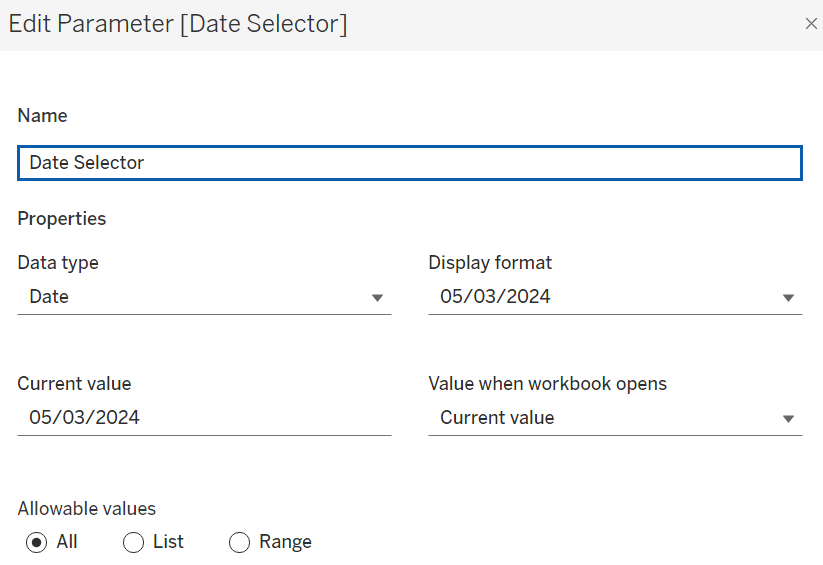Click the Range option text label

click(x=286, y=542)
